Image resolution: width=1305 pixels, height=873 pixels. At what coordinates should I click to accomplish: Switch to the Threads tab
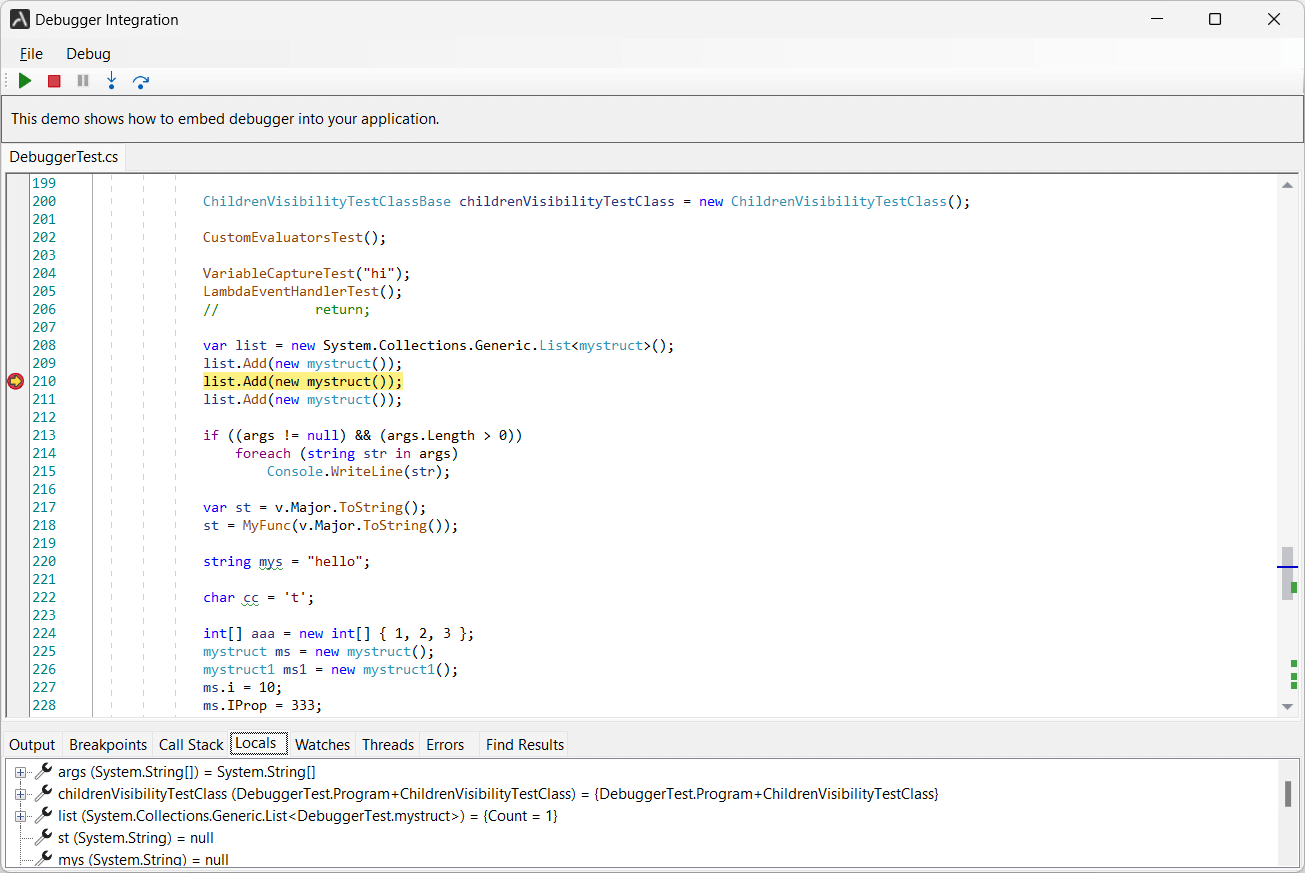click(388, 744)
